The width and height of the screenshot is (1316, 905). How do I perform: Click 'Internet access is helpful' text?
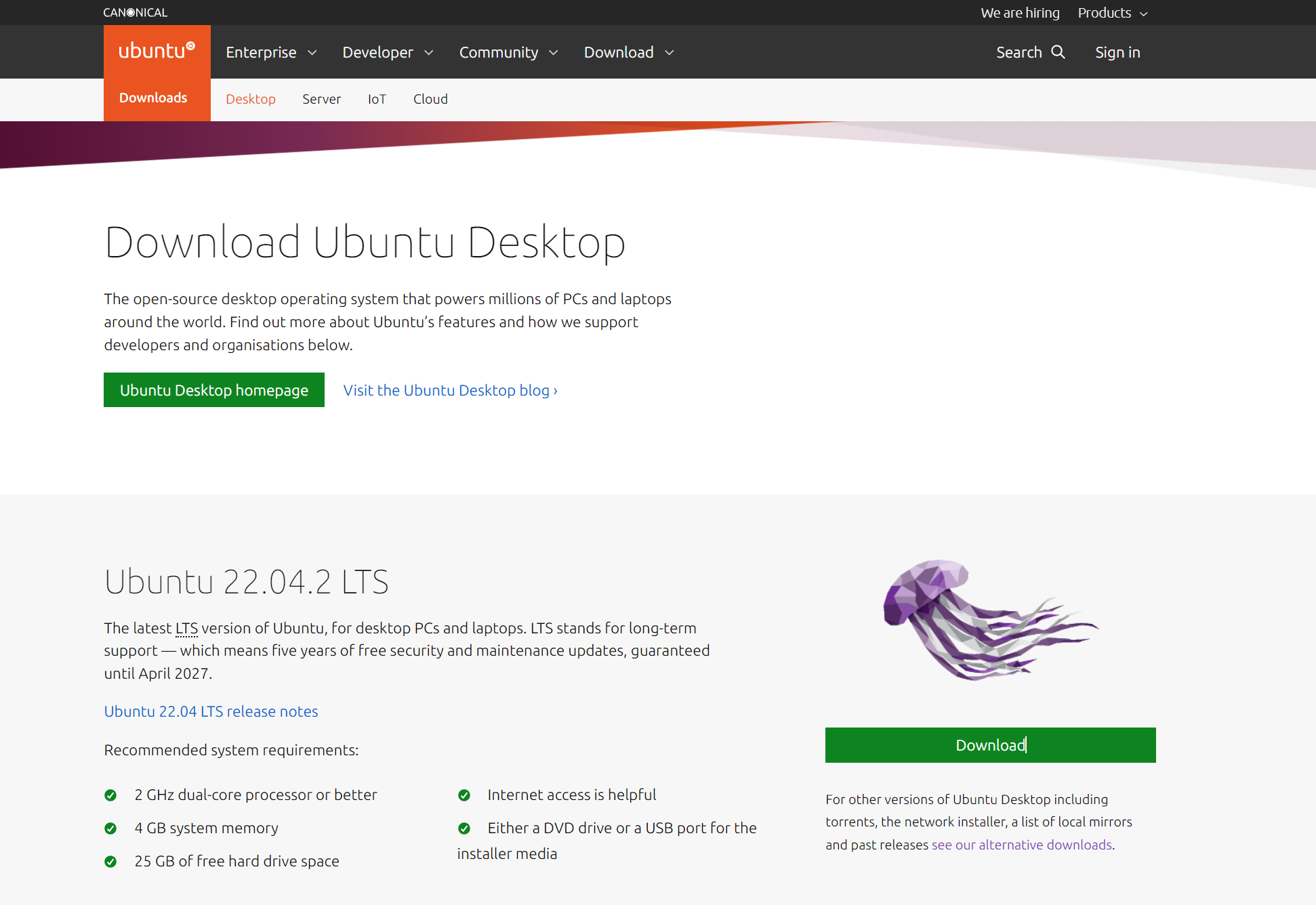(571, 795)
